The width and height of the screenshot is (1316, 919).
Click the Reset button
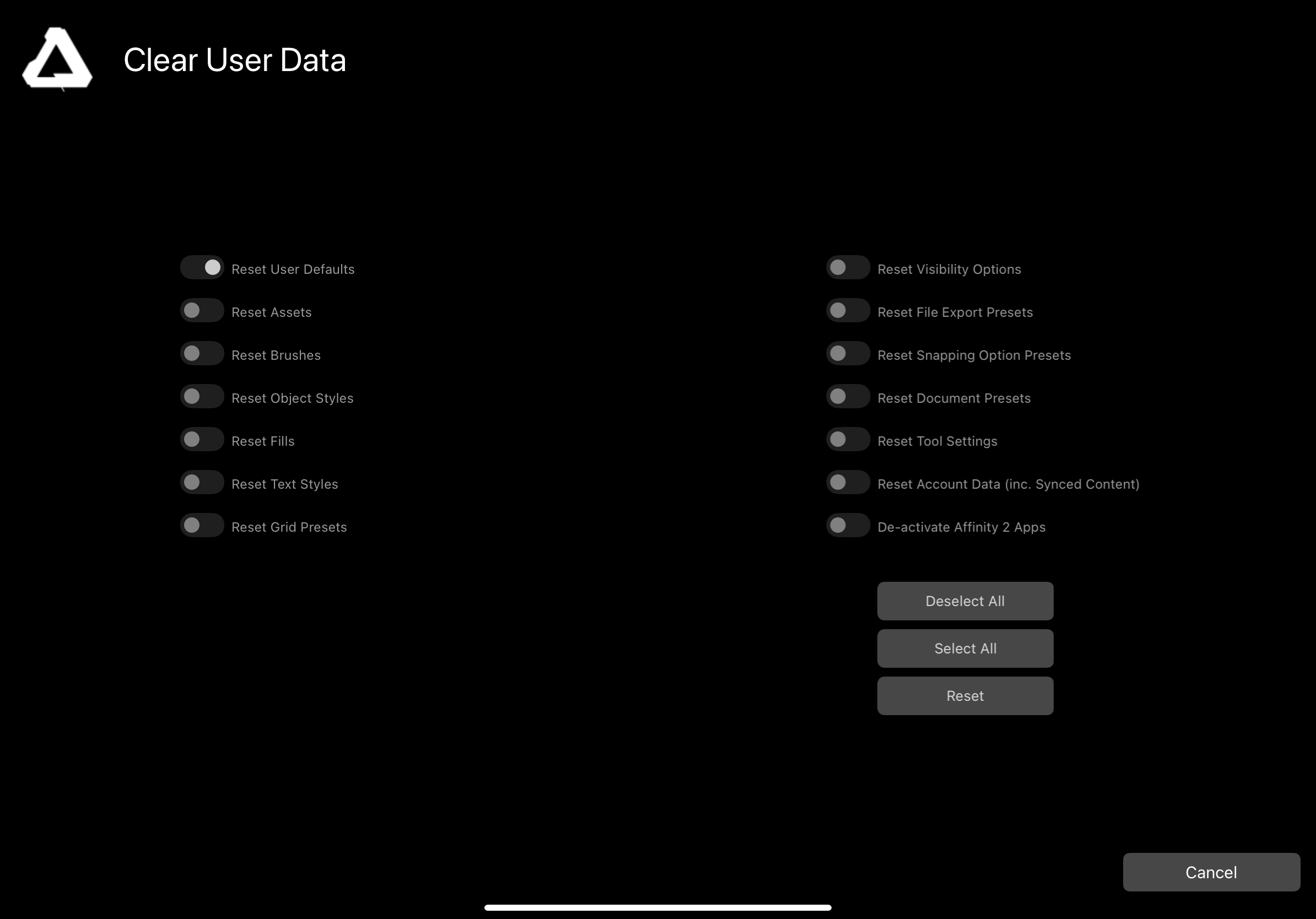964,695
